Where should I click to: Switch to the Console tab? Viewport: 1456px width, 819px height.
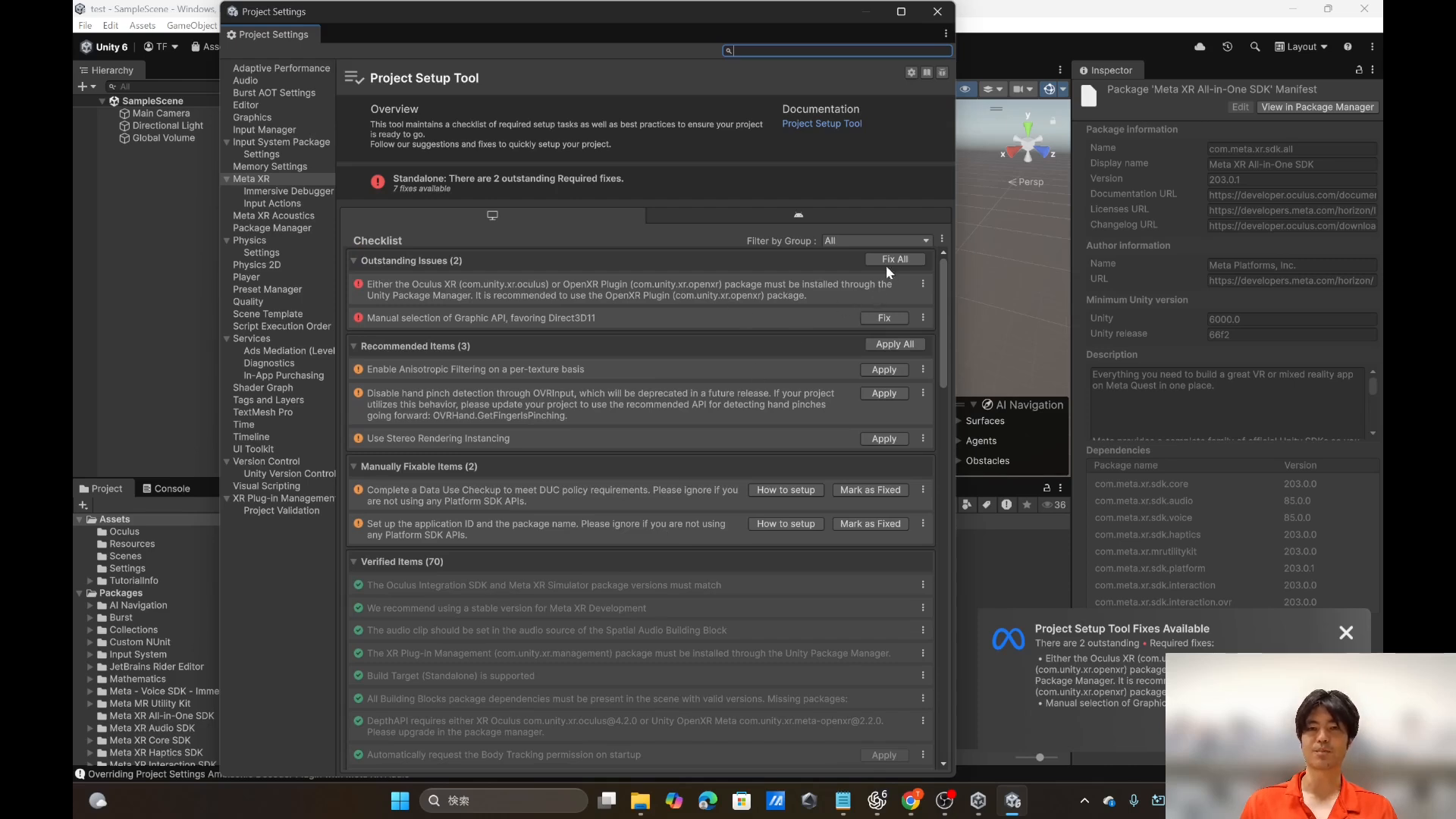click(x=166, y=488)
